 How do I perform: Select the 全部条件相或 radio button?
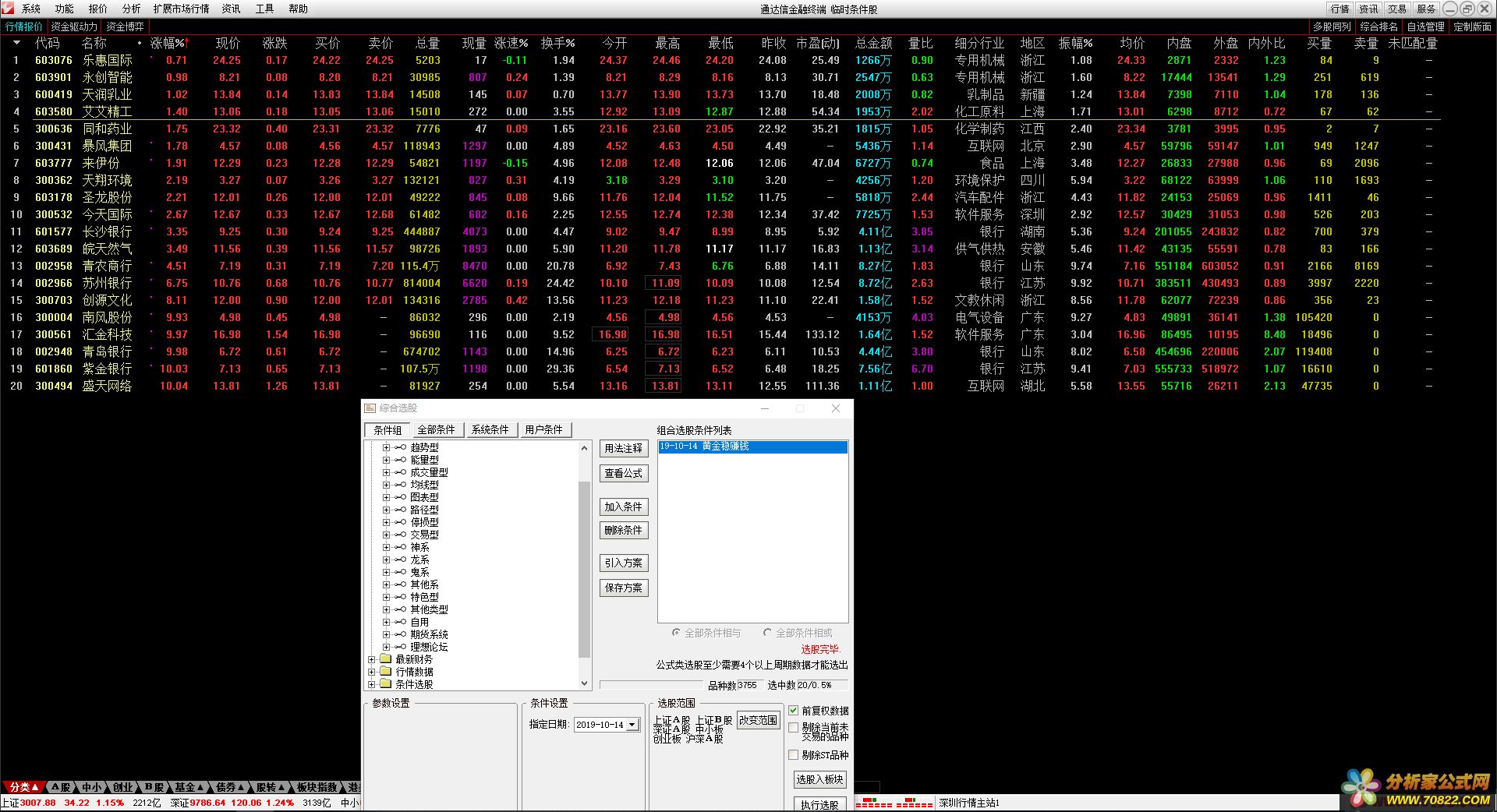point(767,633)
